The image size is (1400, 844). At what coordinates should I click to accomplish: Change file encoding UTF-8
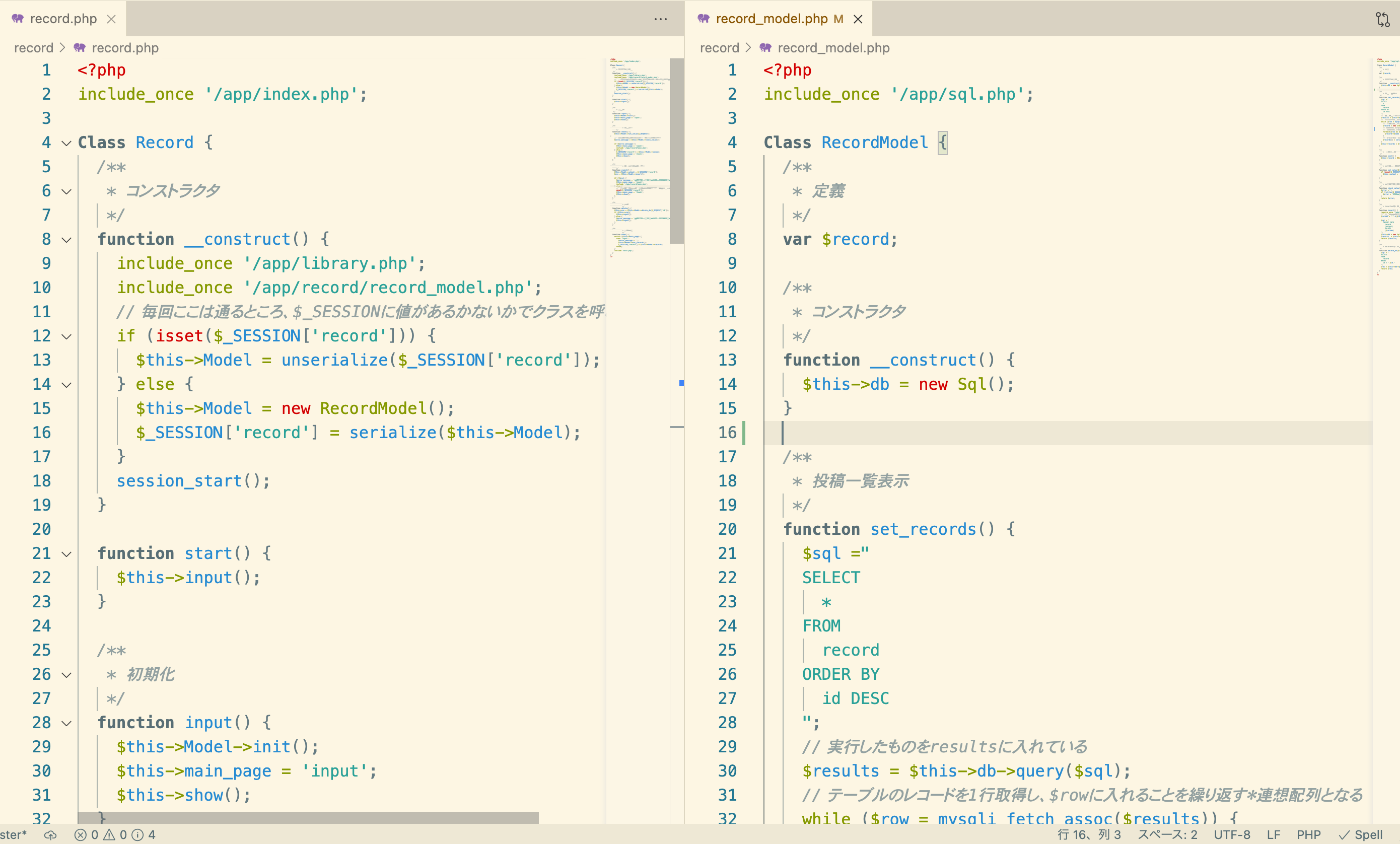pyautogui.click(x=1232, y=834)
